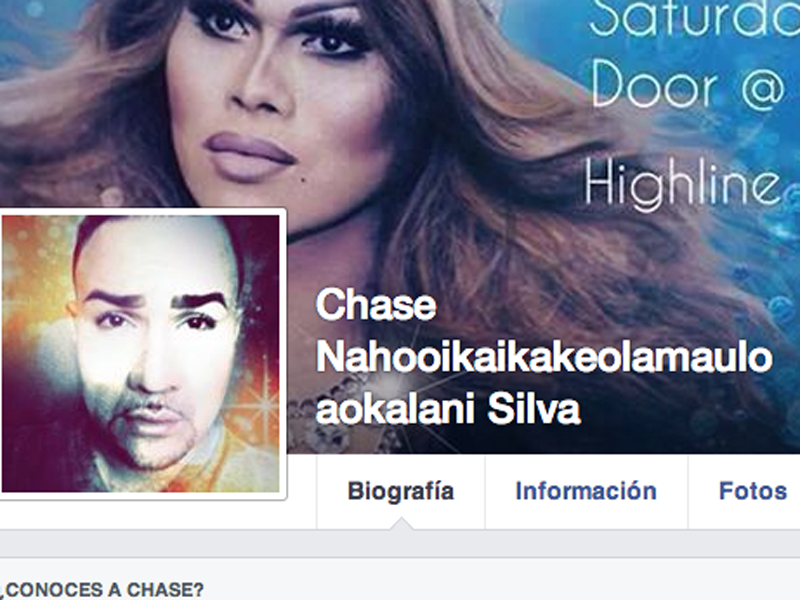The image size is (800, 600).
Task: Click the "Nahooikaikakeolamaulo" name line
Action: (x=544, y=357)
